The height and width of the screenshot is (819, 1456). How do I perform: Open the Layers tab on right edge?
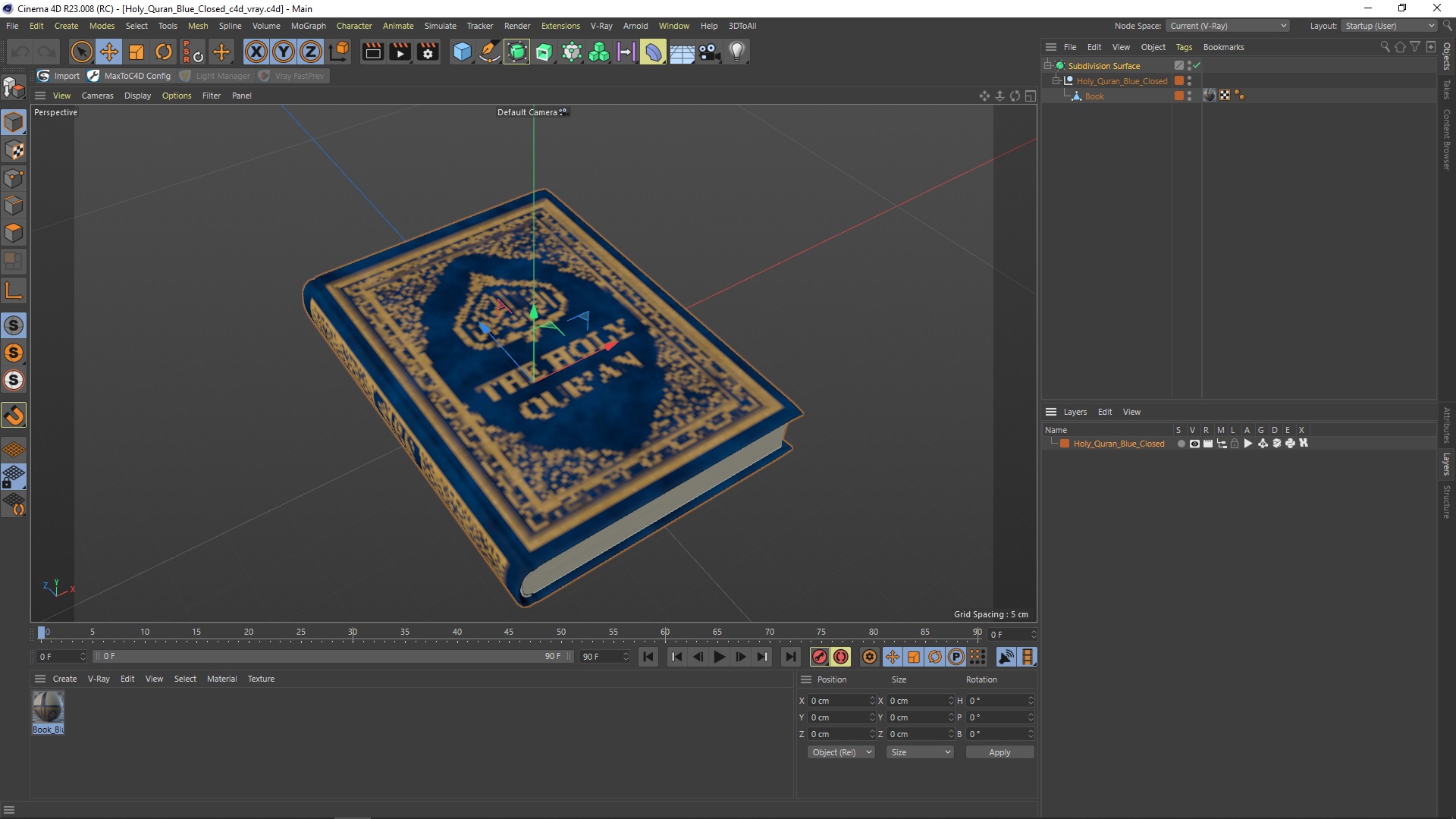[1447, 464]
